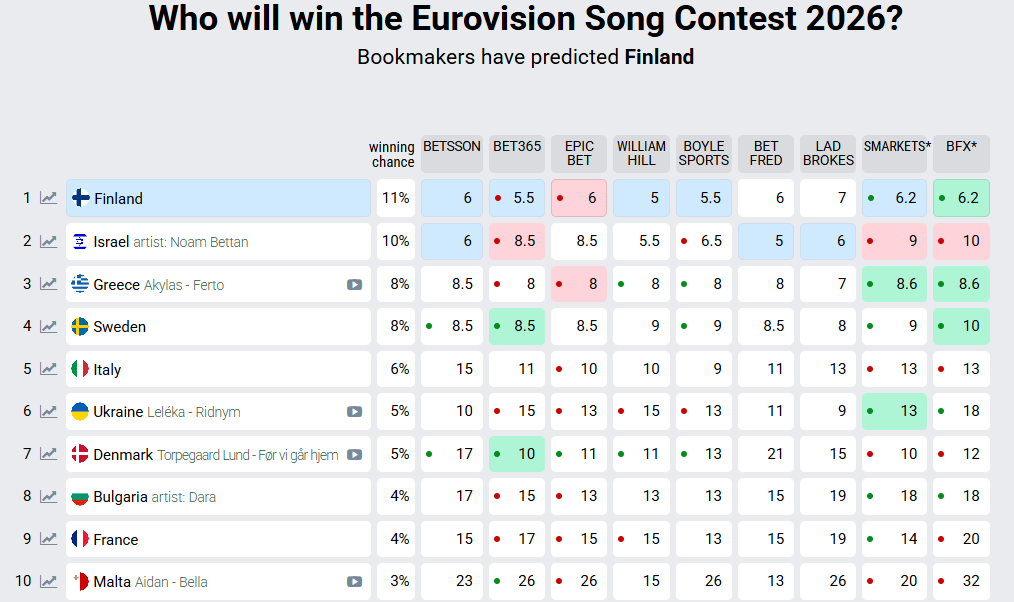Click the France flag icon

(x=80, y=539)
